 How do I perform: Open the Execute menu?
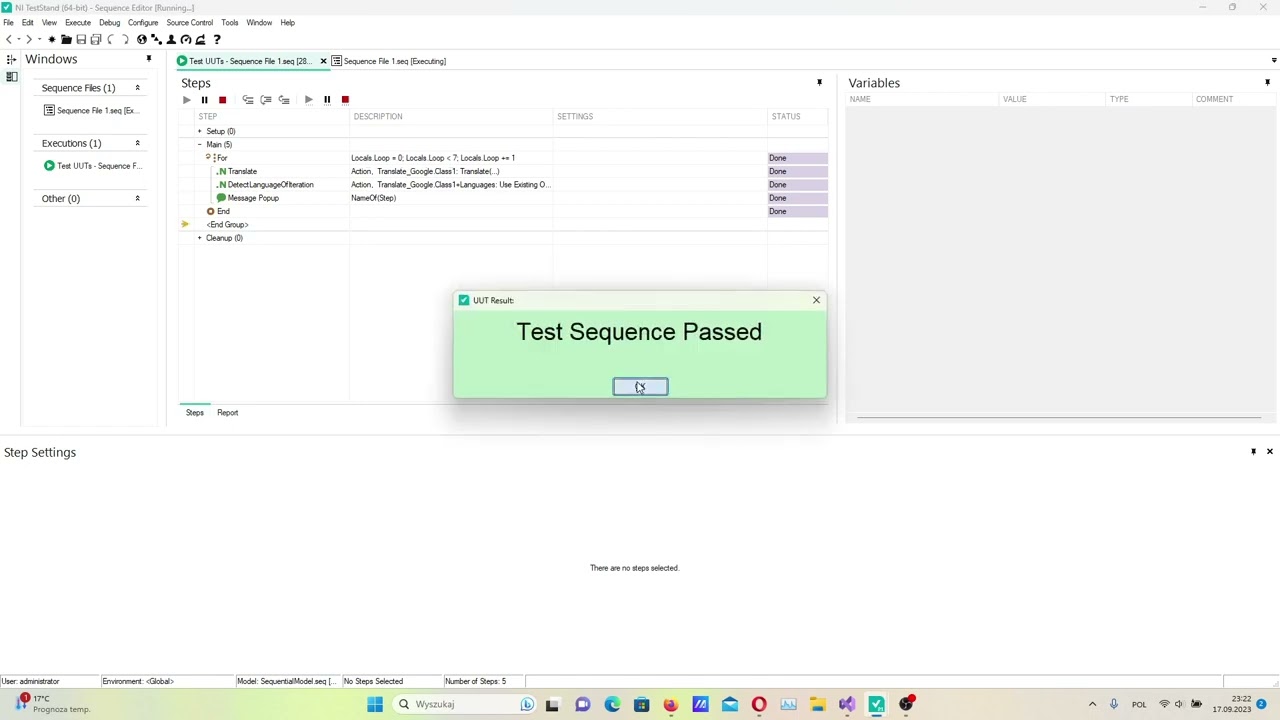[77, 22]
